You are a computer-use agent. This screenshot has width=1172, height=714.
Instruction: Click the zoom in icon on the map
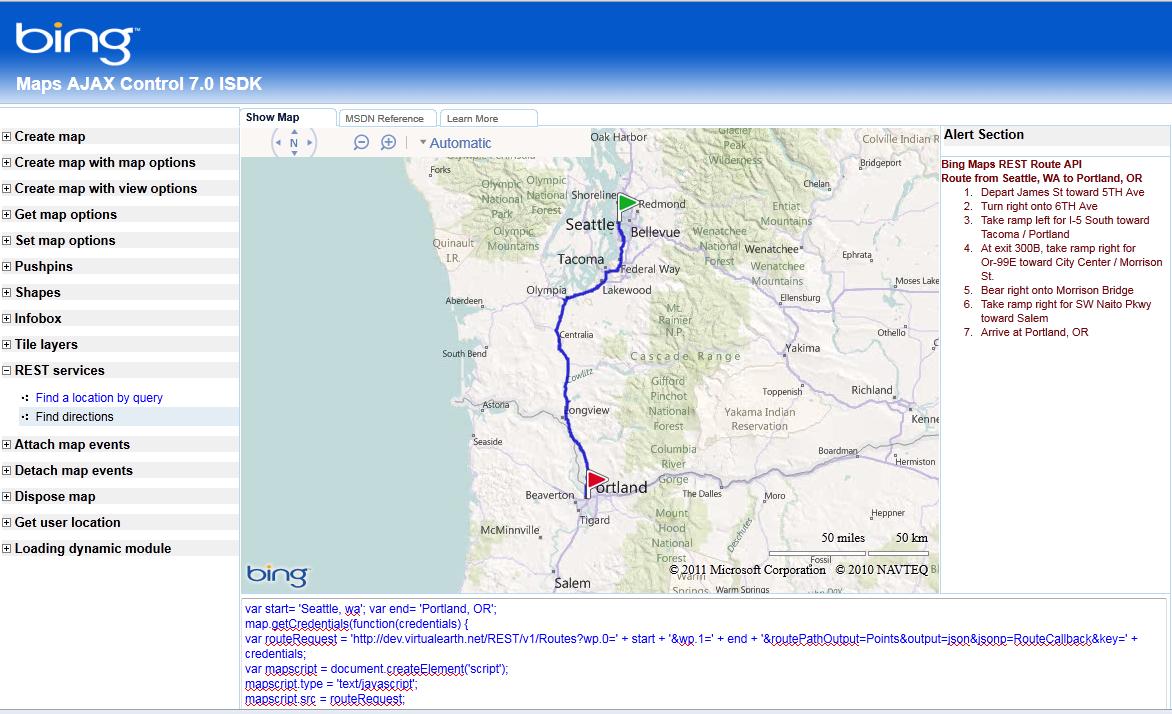point(388,142)
